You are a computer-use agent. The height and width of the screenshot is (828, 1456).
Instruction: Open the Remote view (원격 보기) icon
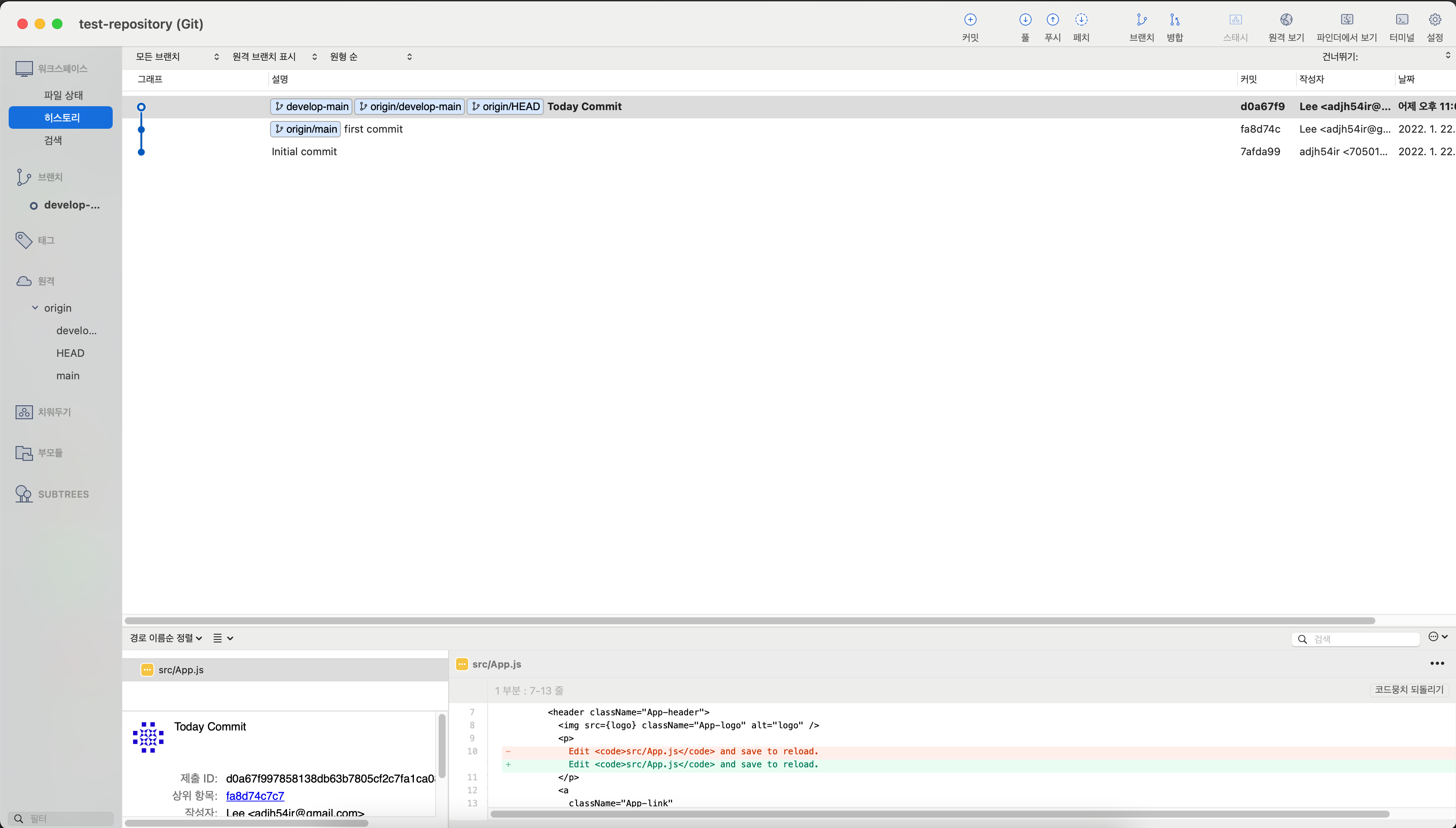[x=1286, y=20]
